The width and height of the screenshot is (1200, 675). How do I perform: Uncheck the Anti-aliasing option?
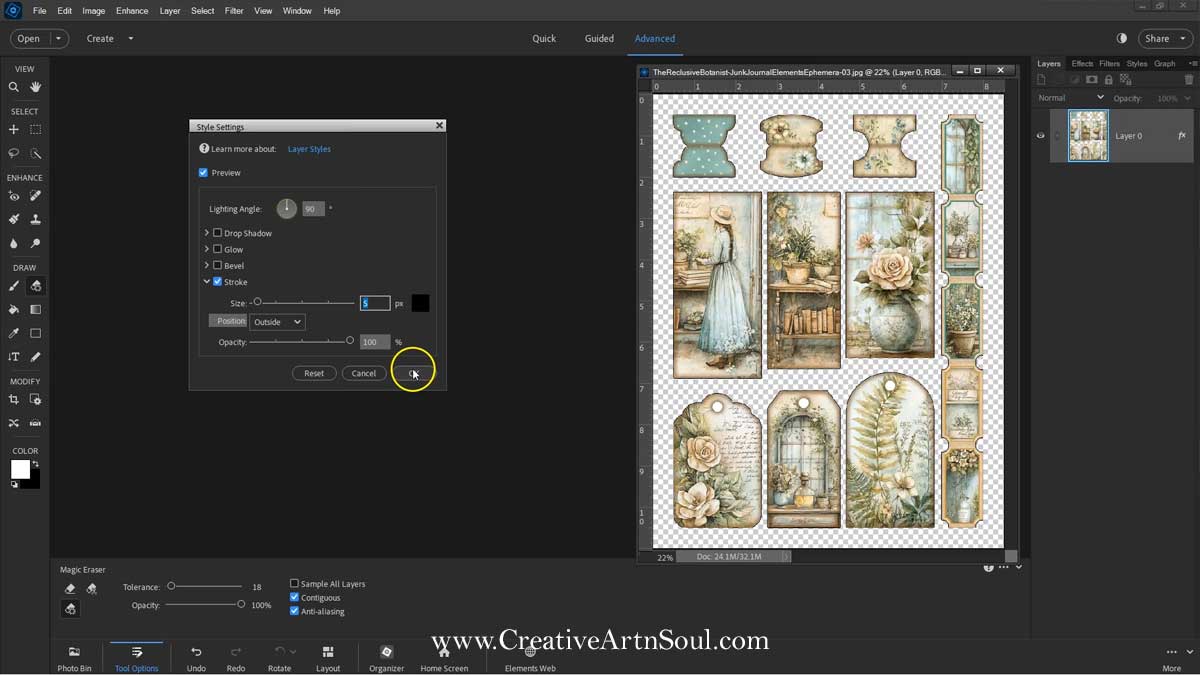[x=294, y=611]
